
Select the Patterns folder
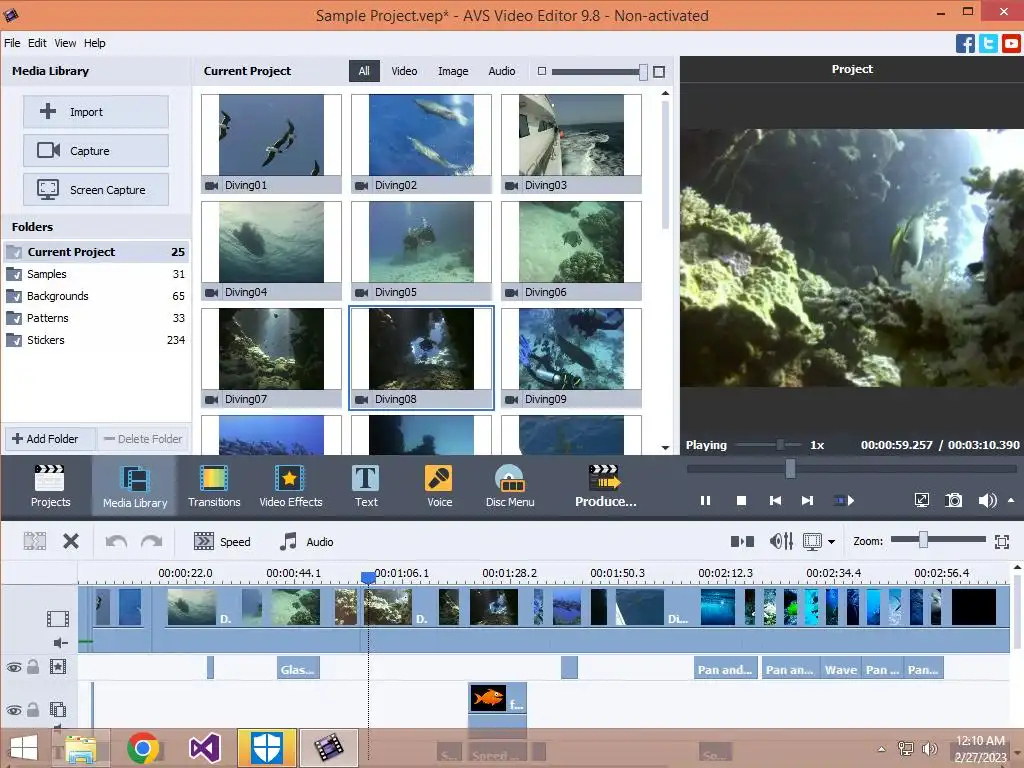click(x=96, y=318)
